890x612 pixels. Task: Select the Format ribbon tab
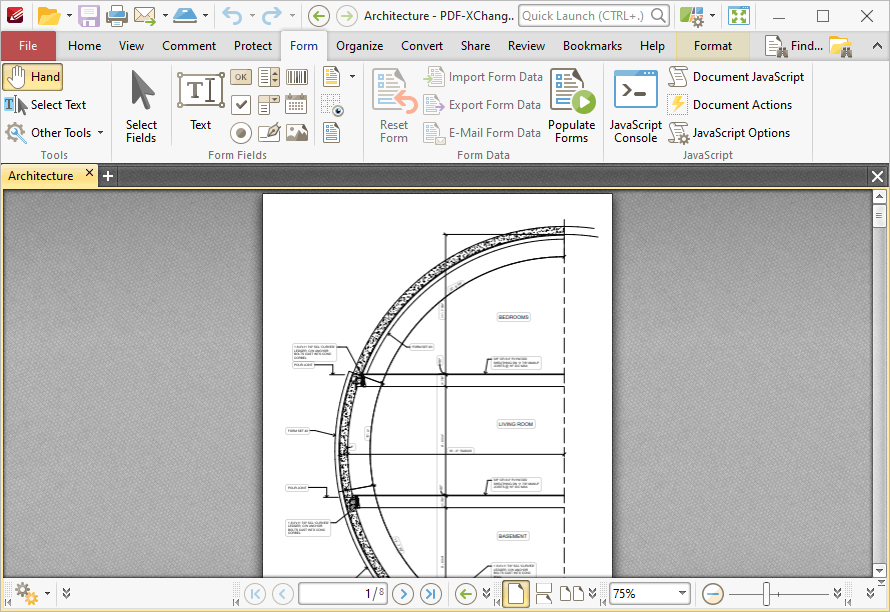coord(713,46)
